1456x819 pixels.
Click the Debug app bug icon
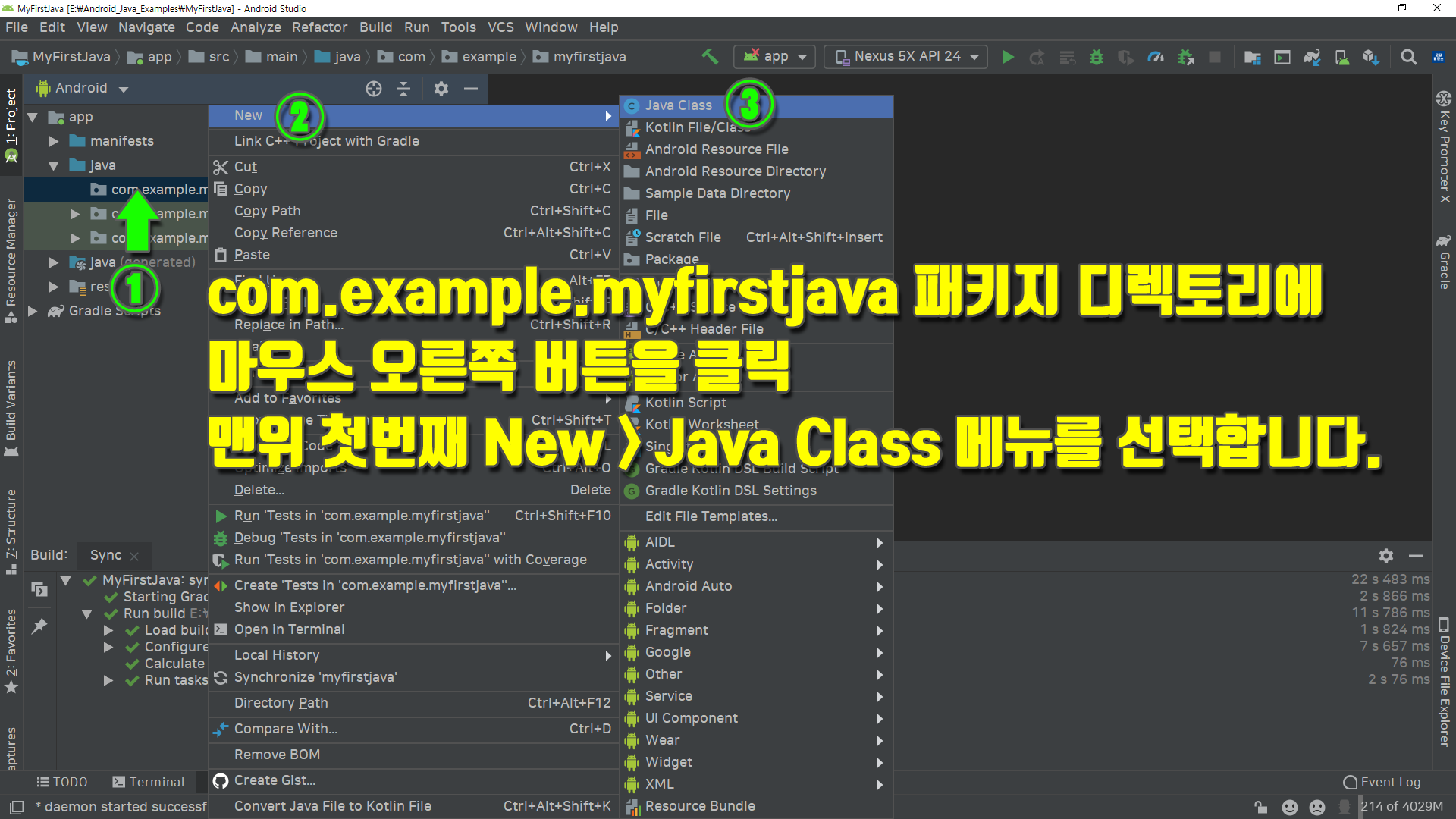(x=1096, y=57)
